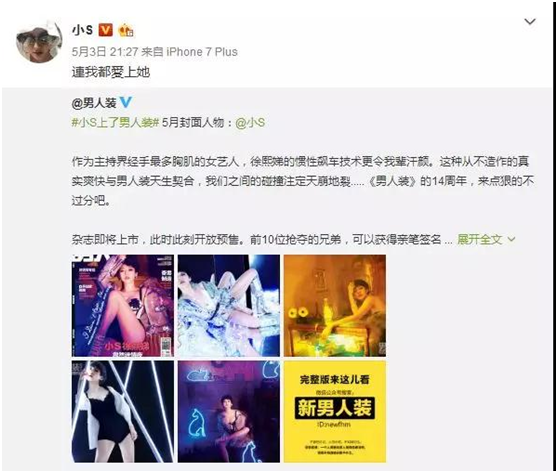
Task: Click the orange V verification badge
Action: coord(105,30)
